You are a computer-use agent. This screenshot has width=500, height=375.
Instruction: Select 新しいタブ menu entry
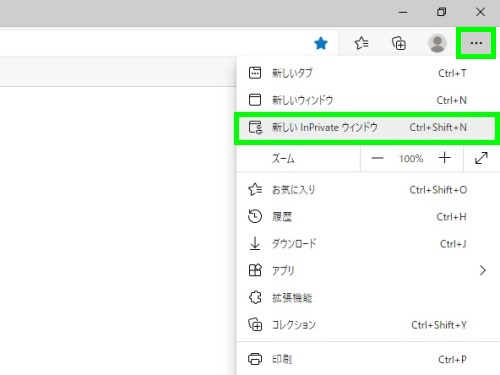368,73
